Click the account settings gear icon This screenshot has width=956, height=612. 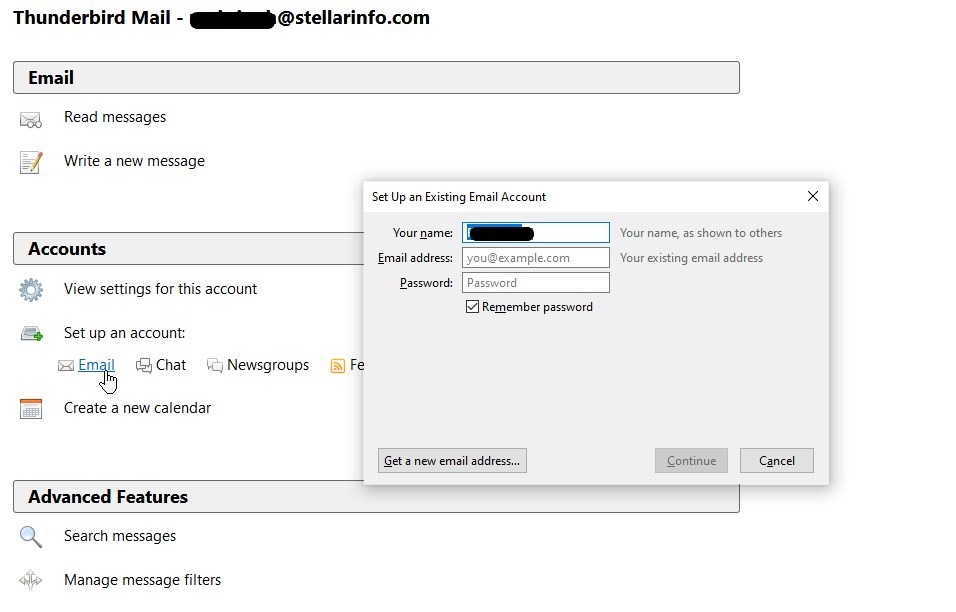click(31, 290)
